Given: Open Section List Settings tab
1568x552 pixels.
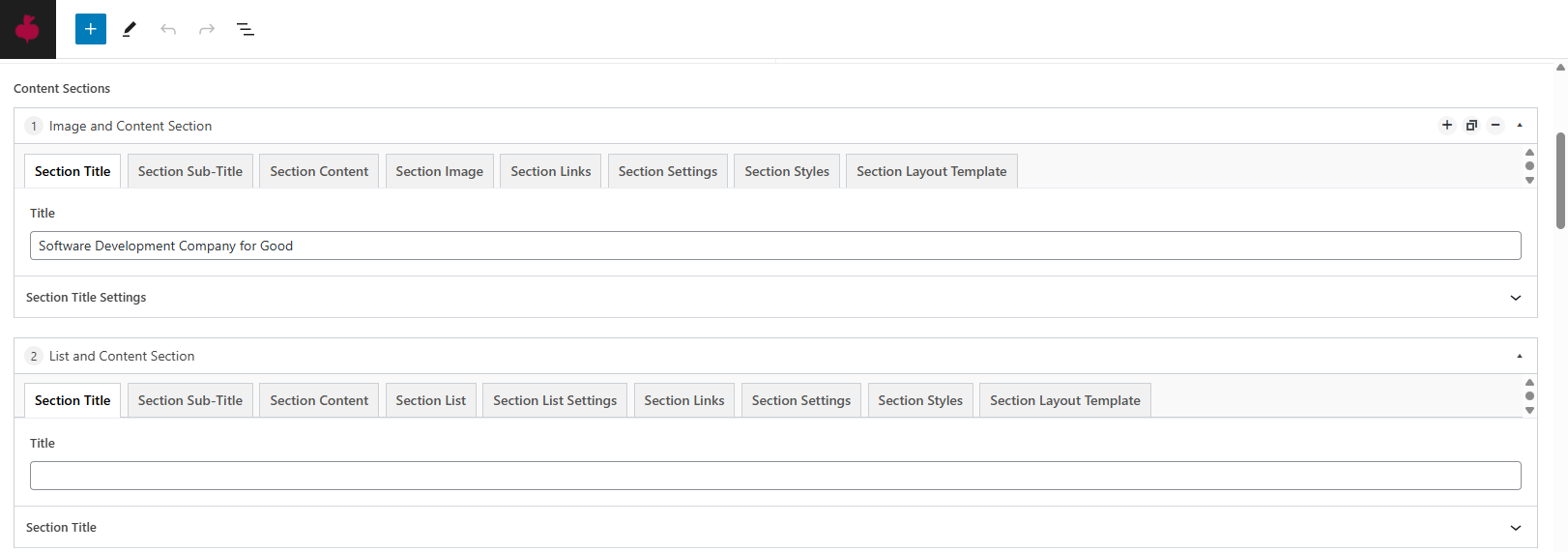Looking at the screenshot, I should click(555, 400).
